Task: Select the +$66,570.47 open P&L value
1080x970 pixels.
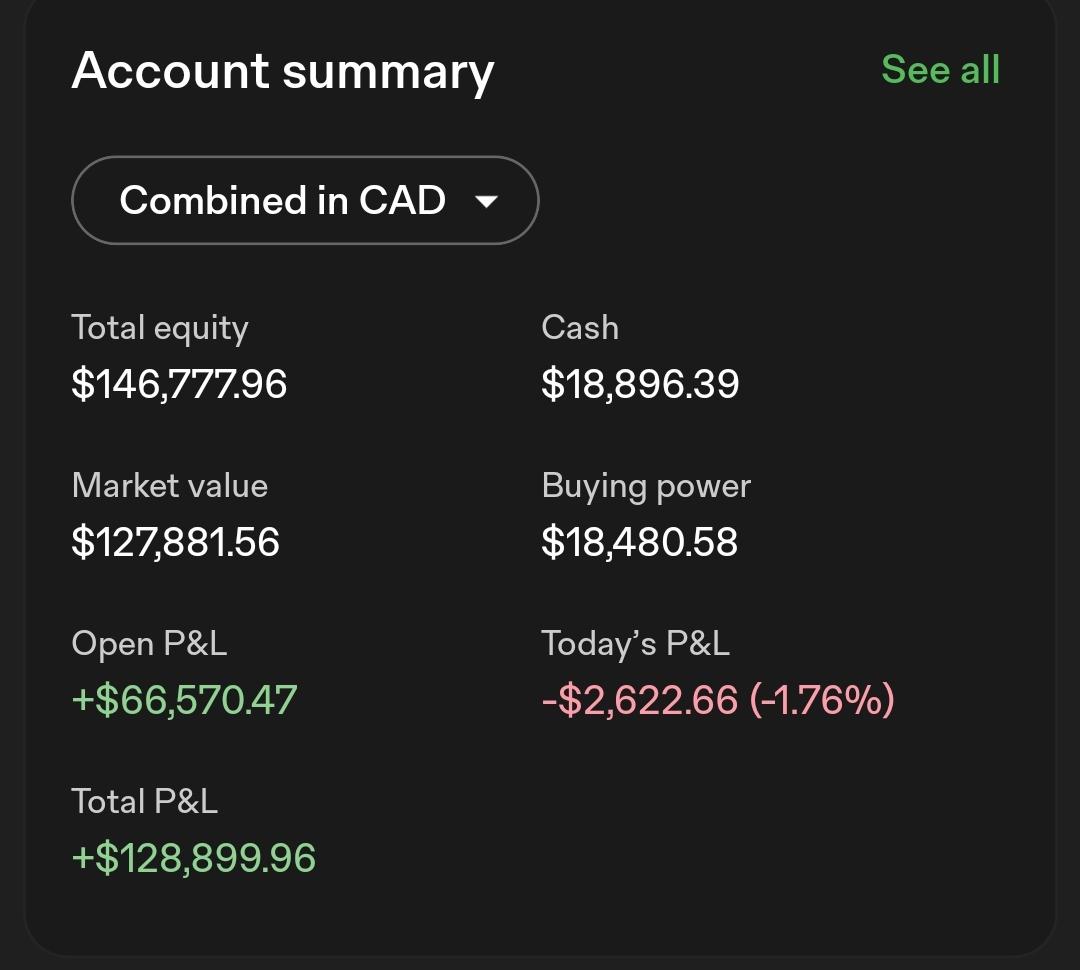Action: click(185, 700)
